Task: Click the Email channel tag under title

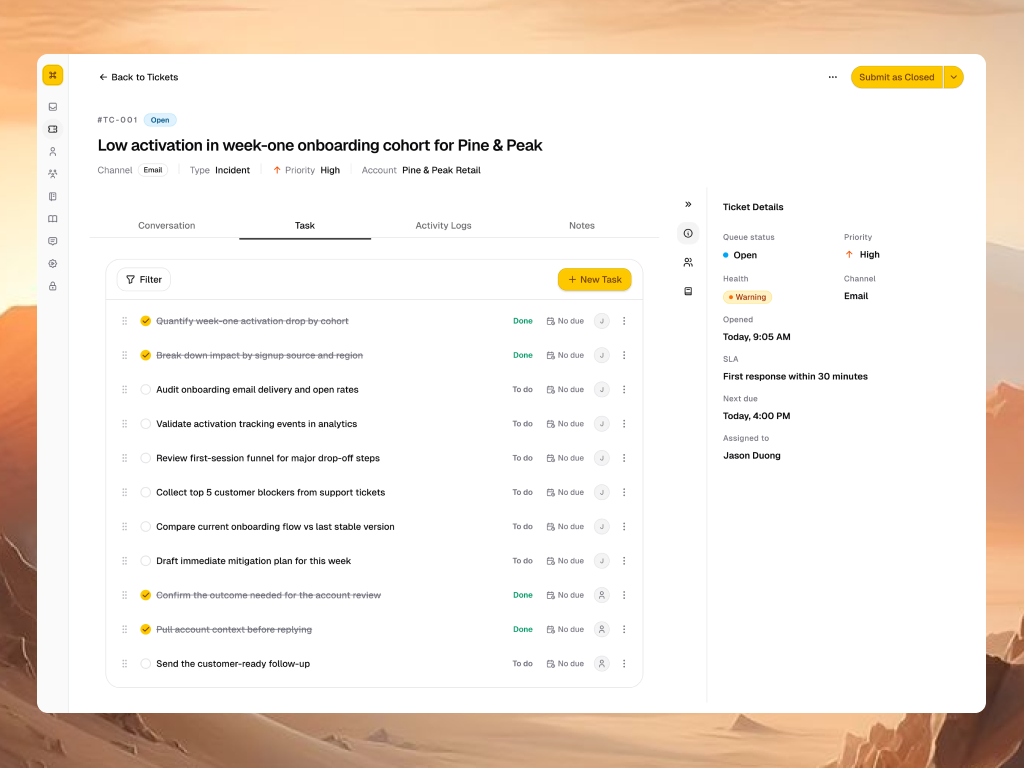Action: click(x=153, y=170)
